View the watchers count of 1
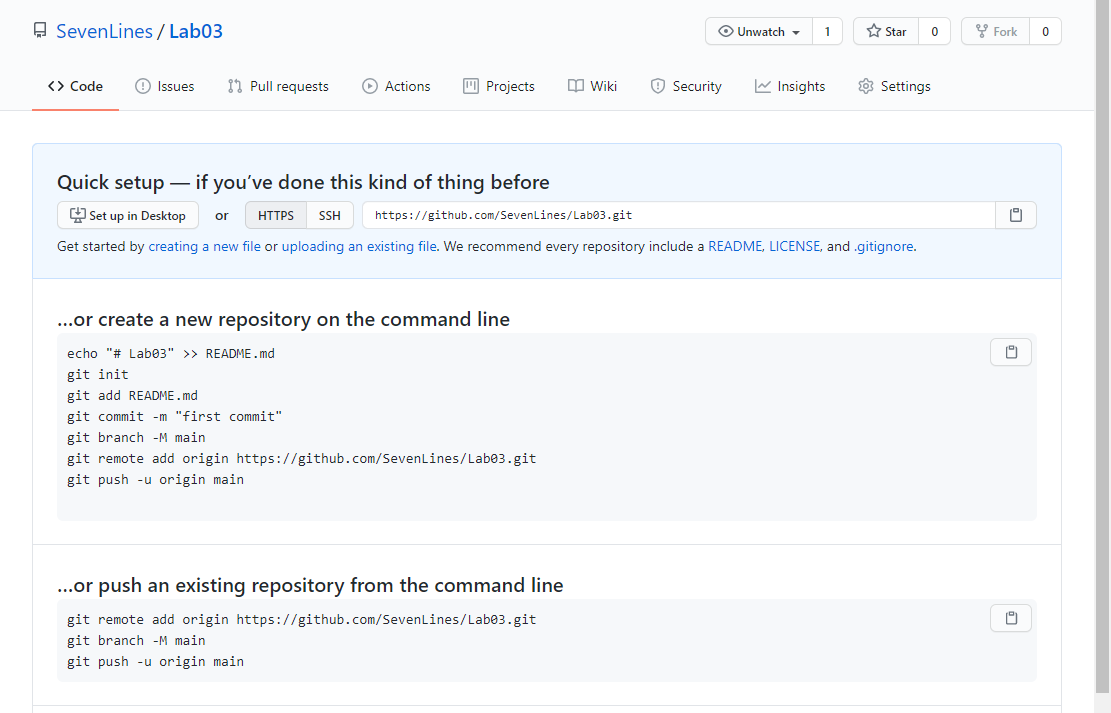 click(827, 31)
